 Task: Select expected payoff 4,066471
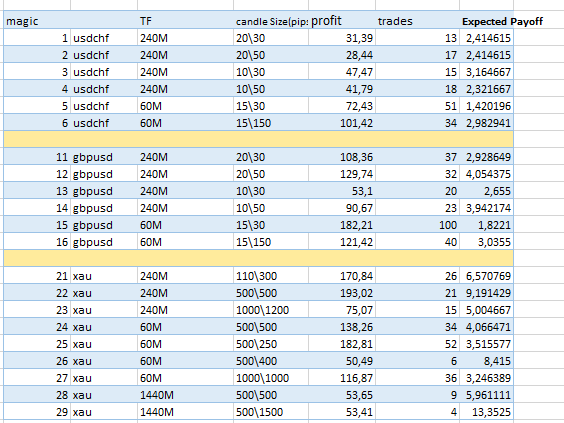[x=486, y=327]
